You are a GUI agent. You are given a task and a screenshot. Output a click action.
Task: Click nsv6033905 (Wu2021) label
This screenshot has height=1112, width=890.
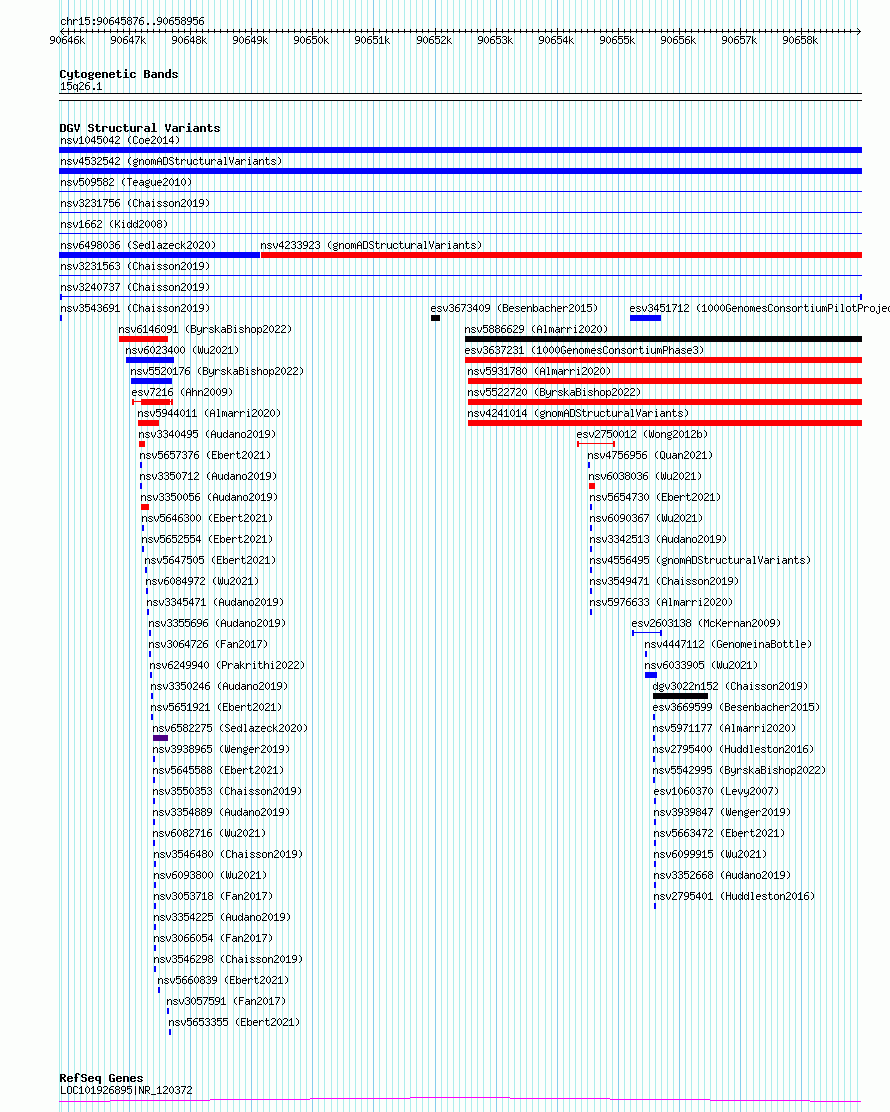click(x=701, y=665)
